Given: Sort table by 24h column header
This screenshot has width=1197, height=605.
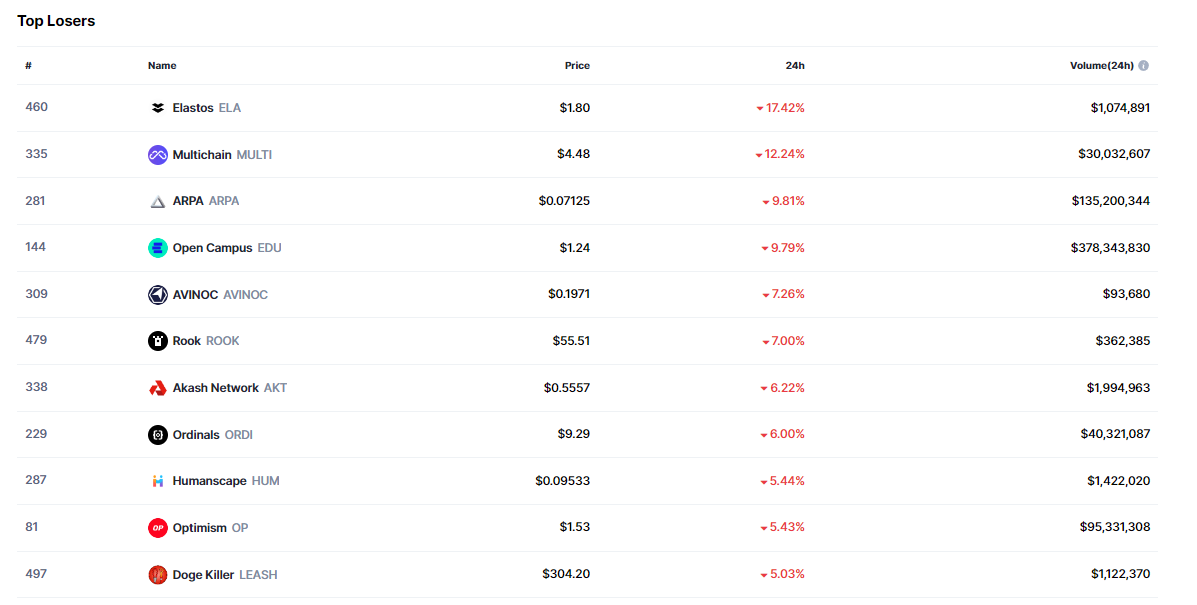Looking at the screenshot, I should tap(795, 66).
